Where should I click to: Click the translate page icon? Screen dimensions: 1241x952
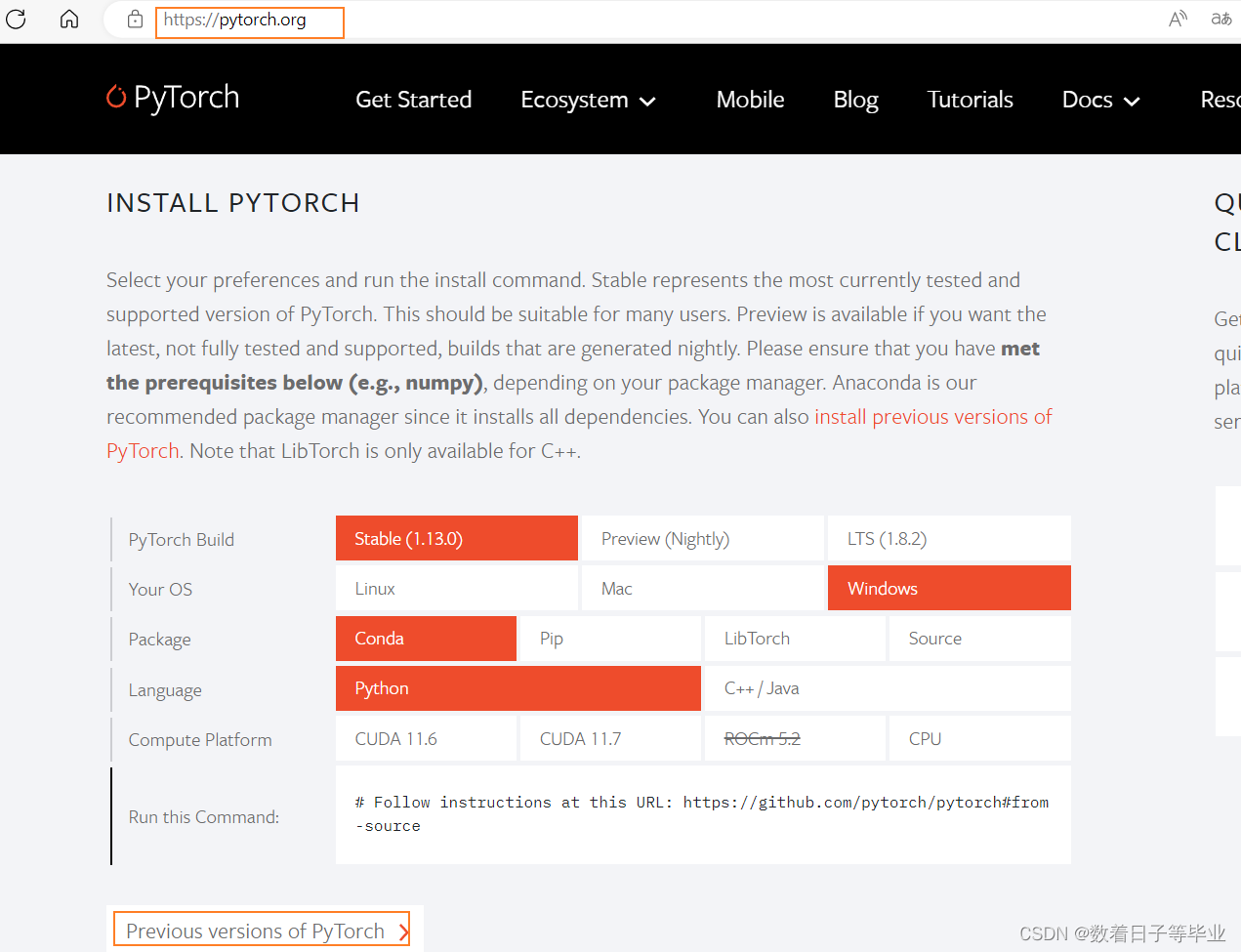1220,19
